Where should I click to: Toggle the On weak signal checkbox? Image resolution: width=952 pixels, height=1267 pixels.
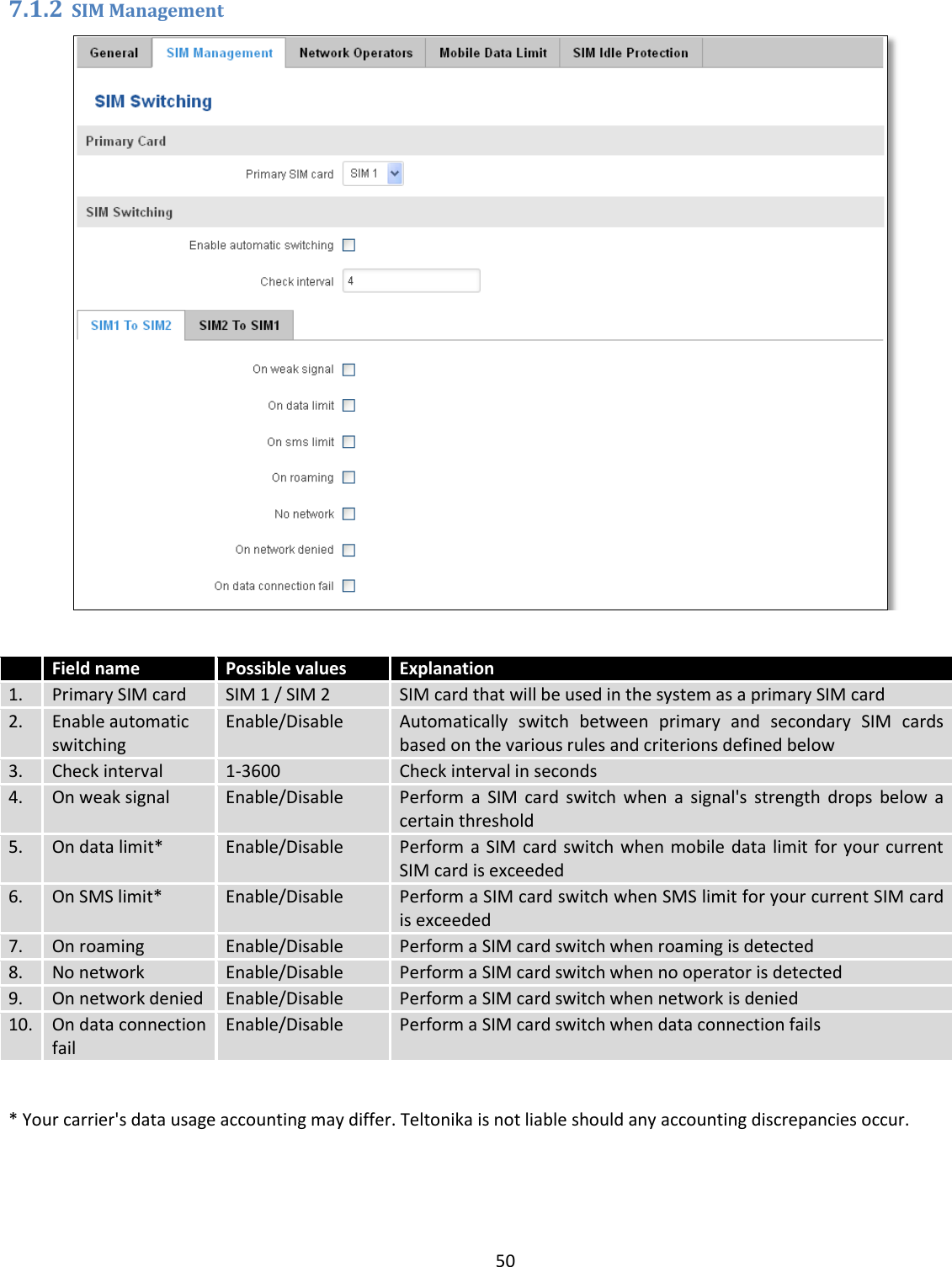pyautogui.click(x=349, y=369)
